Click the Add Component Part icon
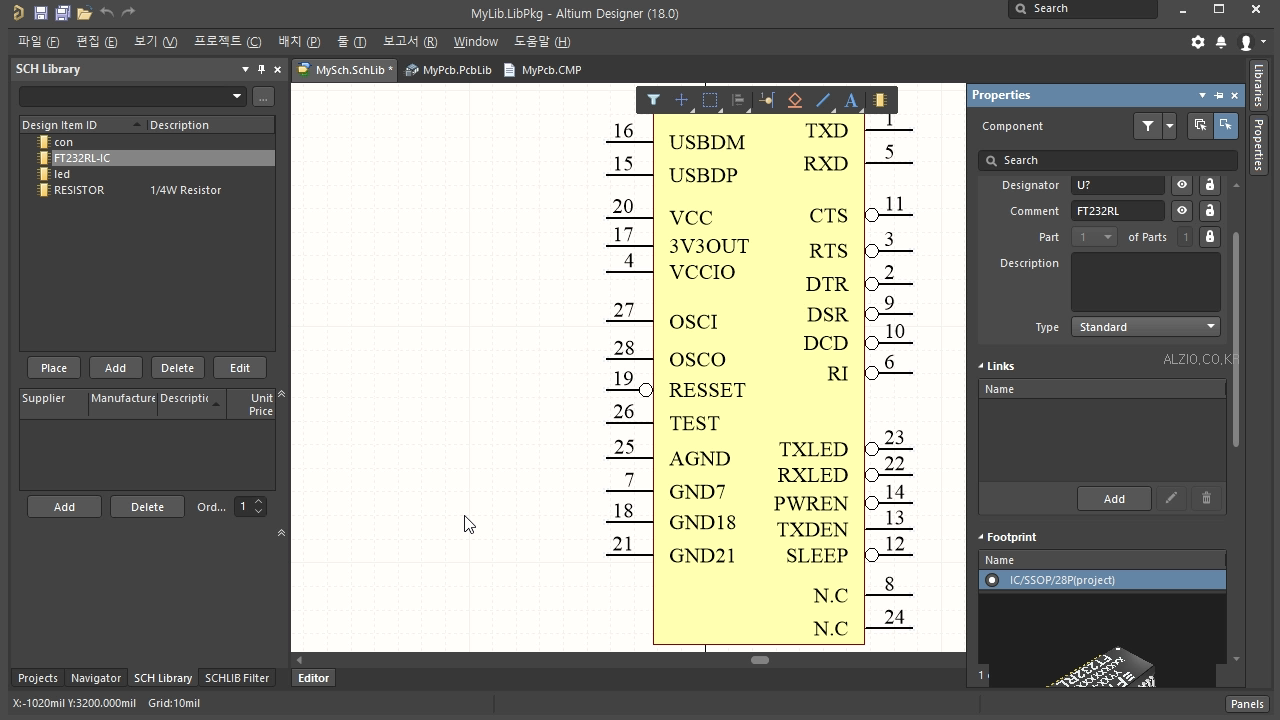This screenshot has height=720, width=1280. (880, 100)
